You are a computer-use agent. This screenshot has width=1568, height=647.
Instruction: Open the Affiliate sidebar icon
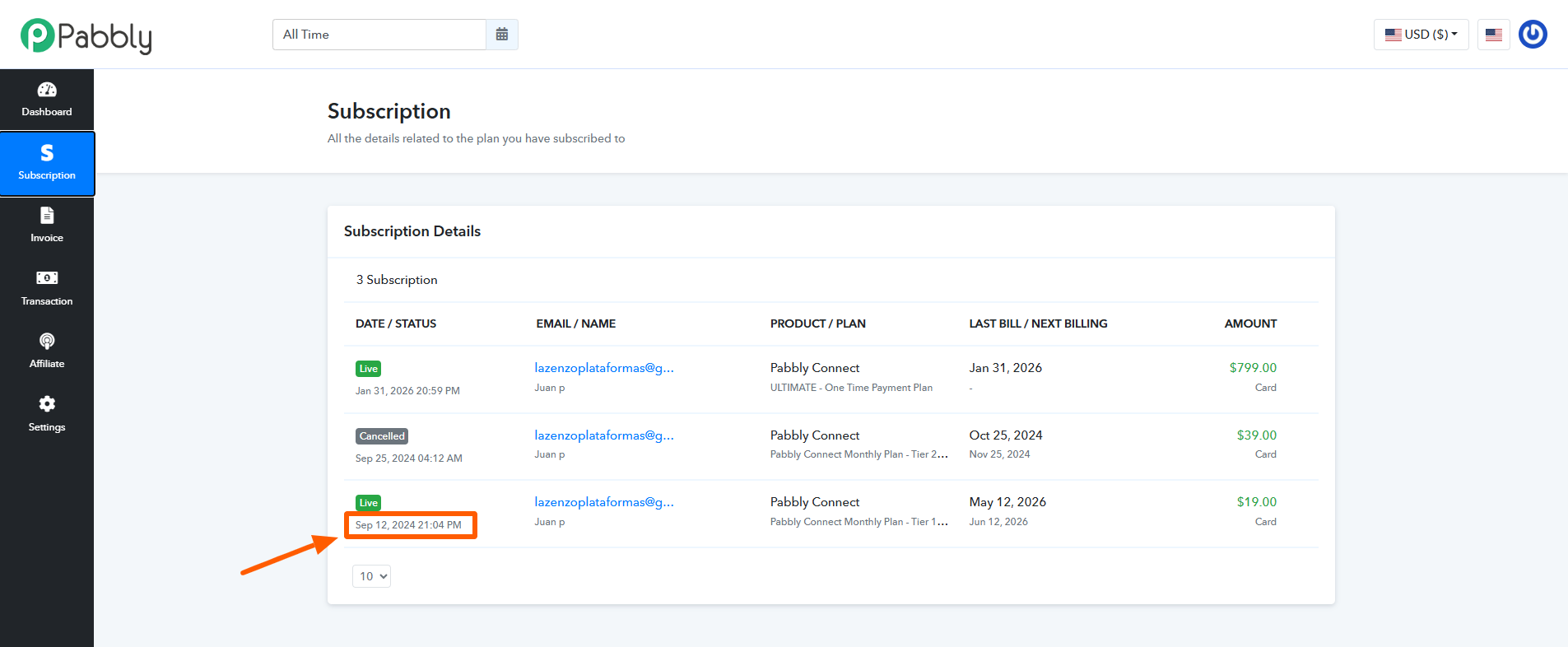point(47,341)
